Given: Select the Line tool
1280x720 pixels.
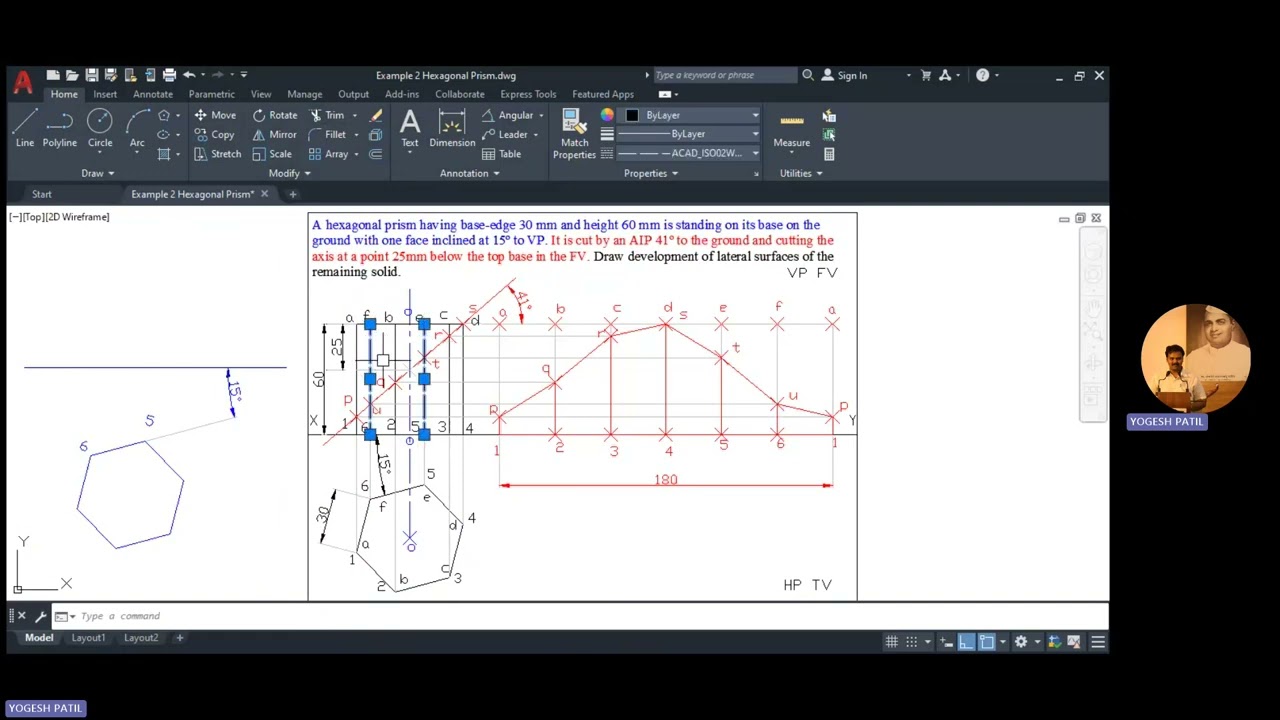Looking at the screenshot, I should [25, 128].
